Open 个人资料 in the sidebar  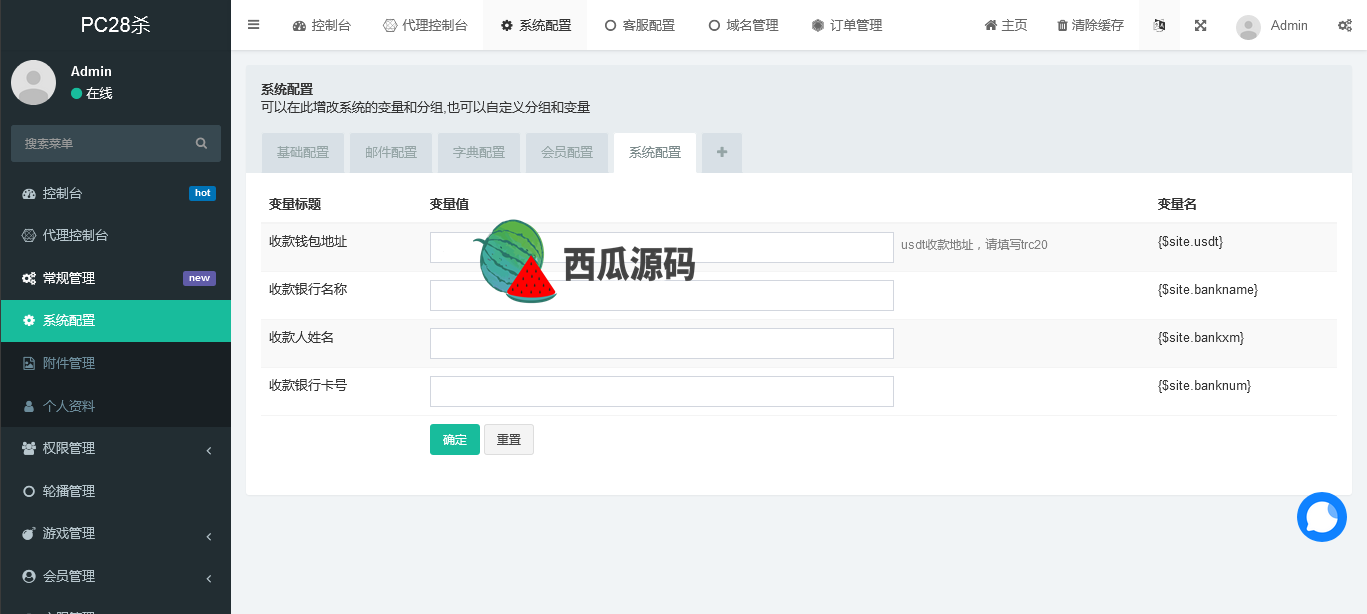pyautogui.click(x=115, y=406)
